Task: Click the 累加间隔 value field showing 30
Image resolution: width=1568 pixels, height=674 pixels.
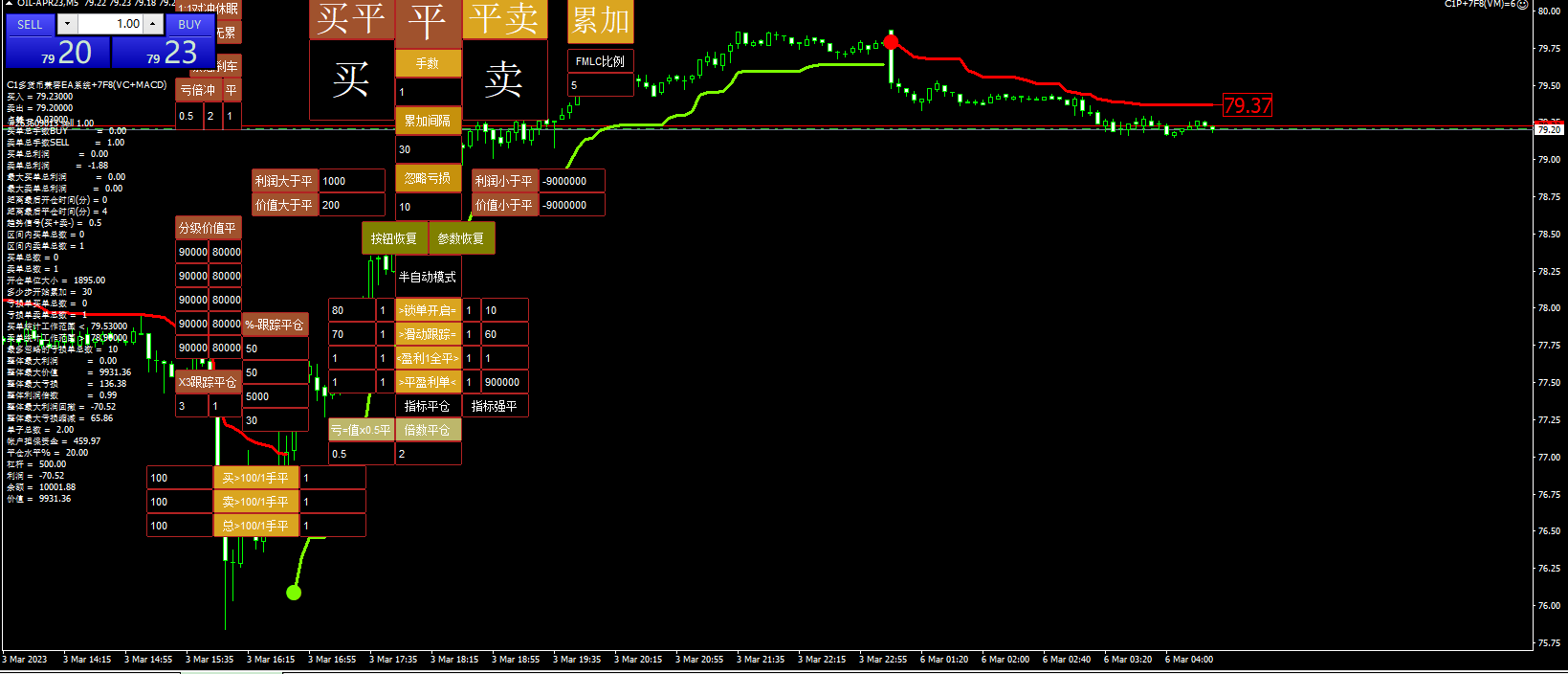Action: click(x=428, y=149)
